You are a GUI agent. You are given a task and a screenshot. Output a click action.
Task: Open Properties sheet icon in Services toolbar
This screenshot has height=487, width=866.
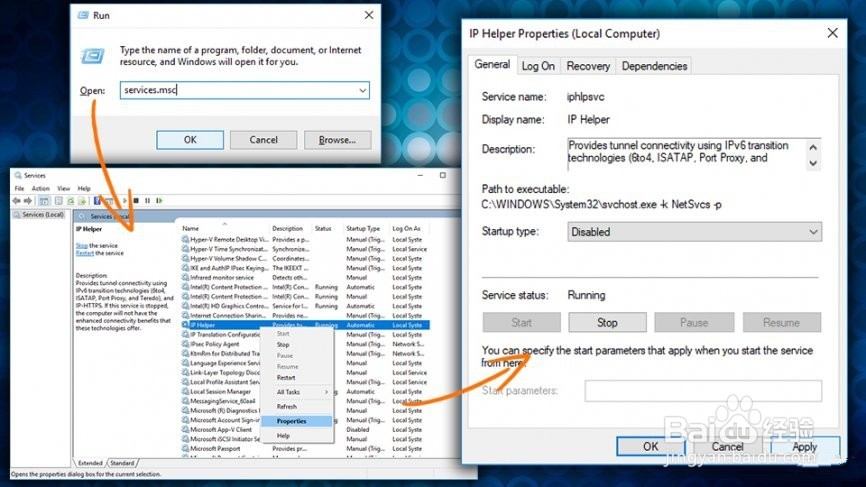click(59, 200)
